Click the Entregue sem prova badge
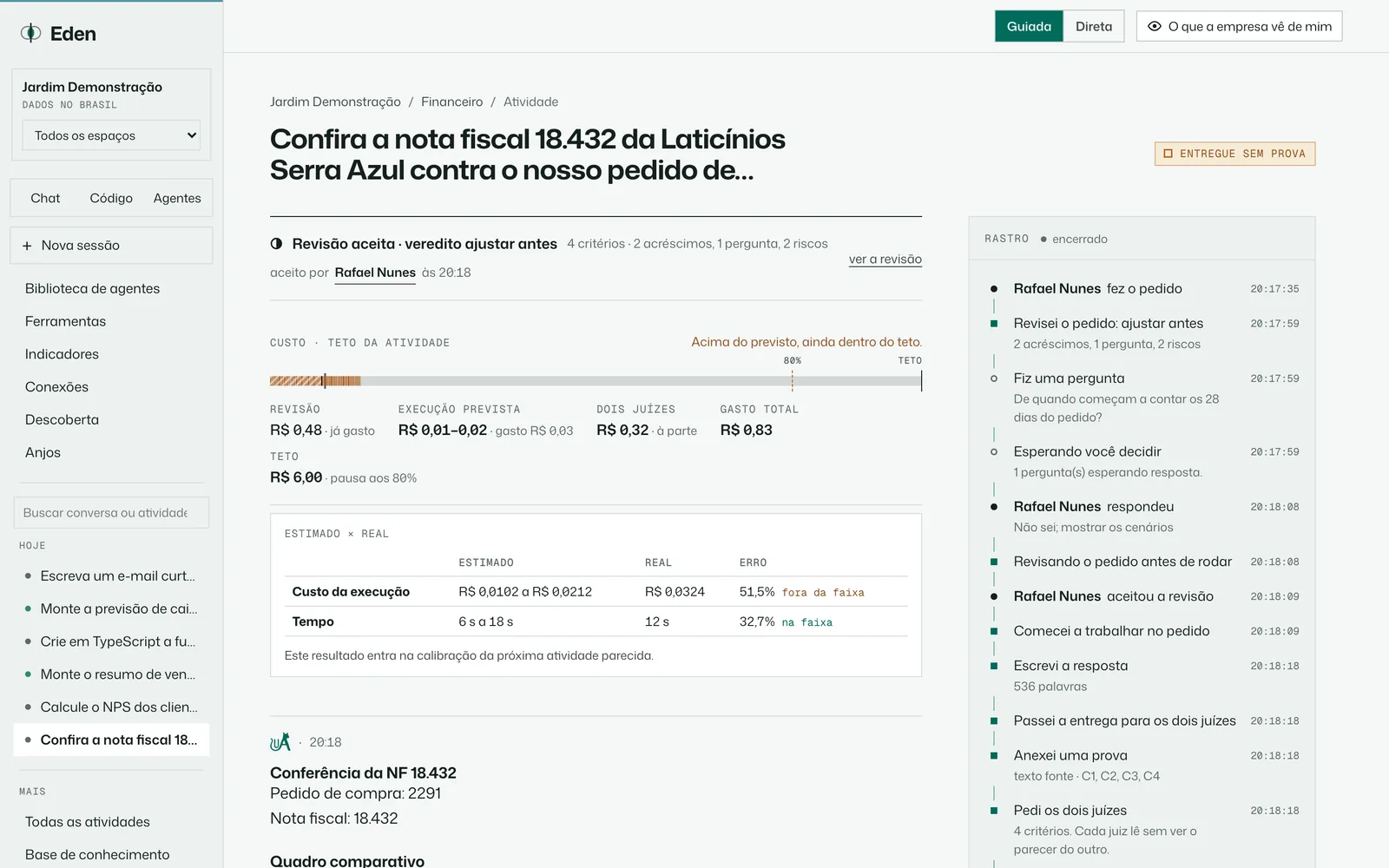This screenshot has width=1389, height=868. point(1234,154)
